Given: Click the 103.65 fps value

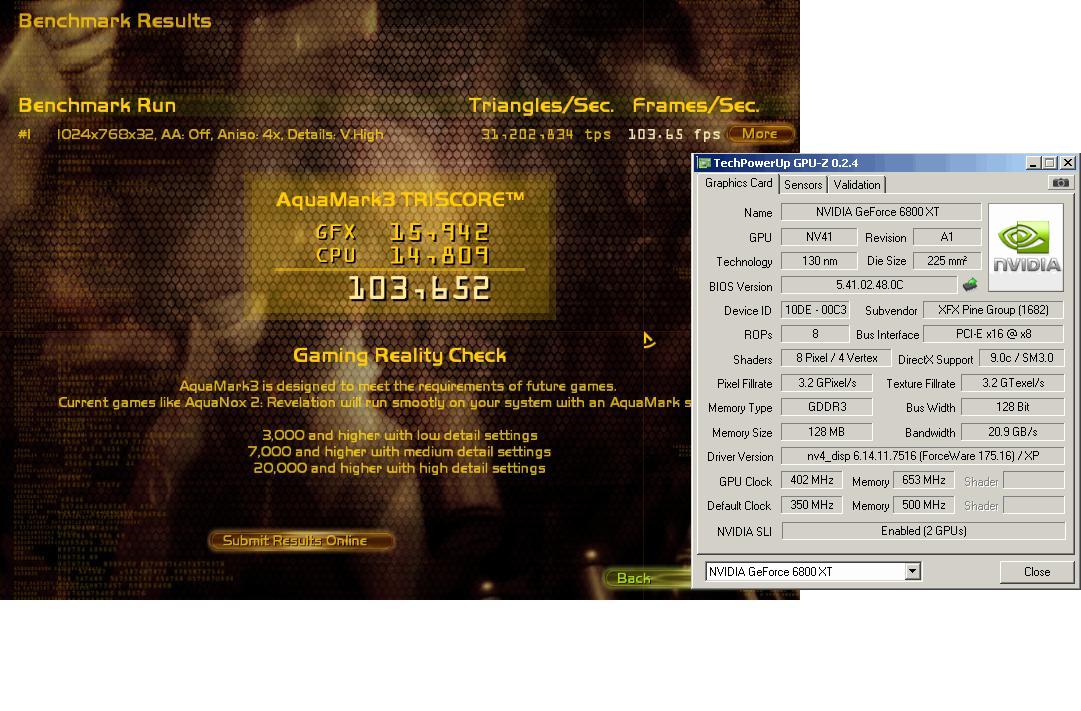Looking at the screenshot, I should [x=674, y=134].
